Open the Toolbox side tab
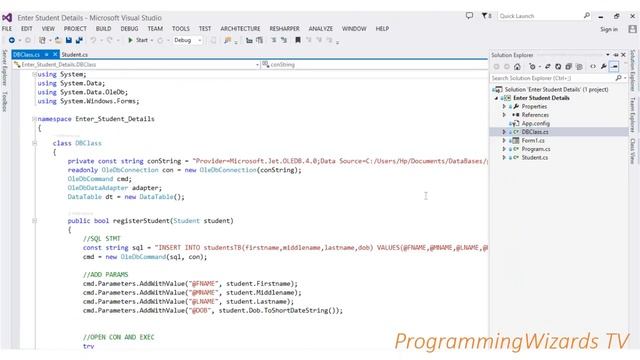Viewport: 640px width, 360px height. 4,102
